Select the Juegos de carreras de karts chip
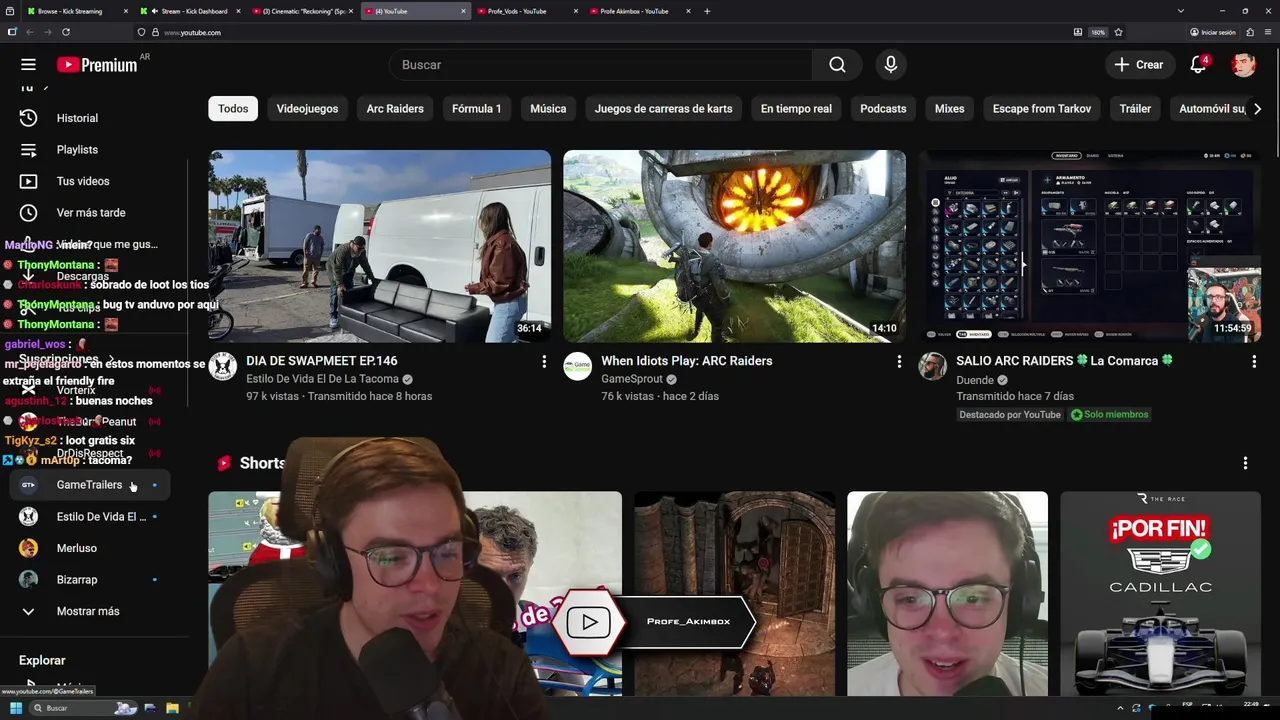 (x=663, y=108)
